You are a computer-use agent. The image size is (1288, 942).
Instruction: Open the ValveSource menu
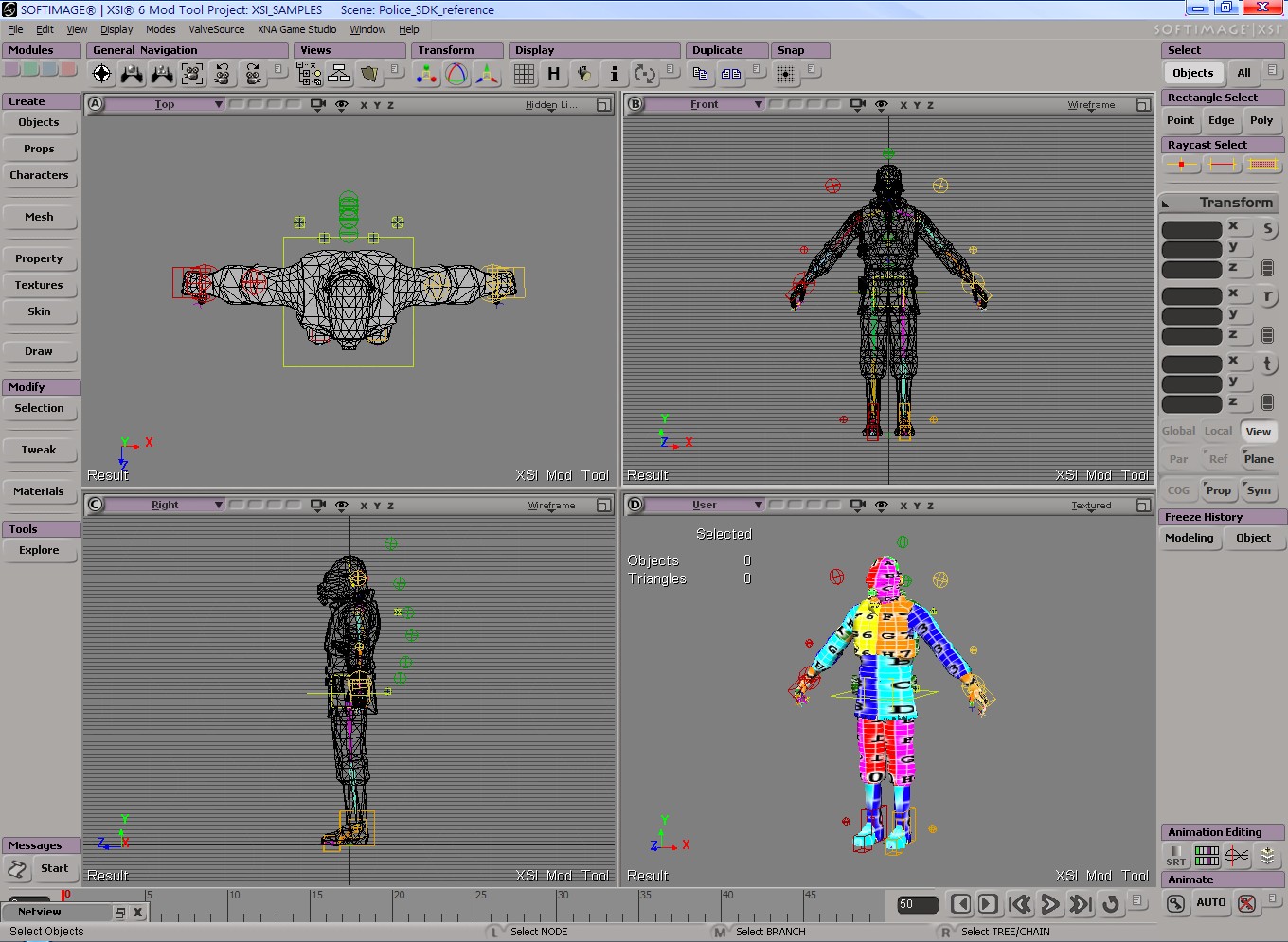pos(216,29)
